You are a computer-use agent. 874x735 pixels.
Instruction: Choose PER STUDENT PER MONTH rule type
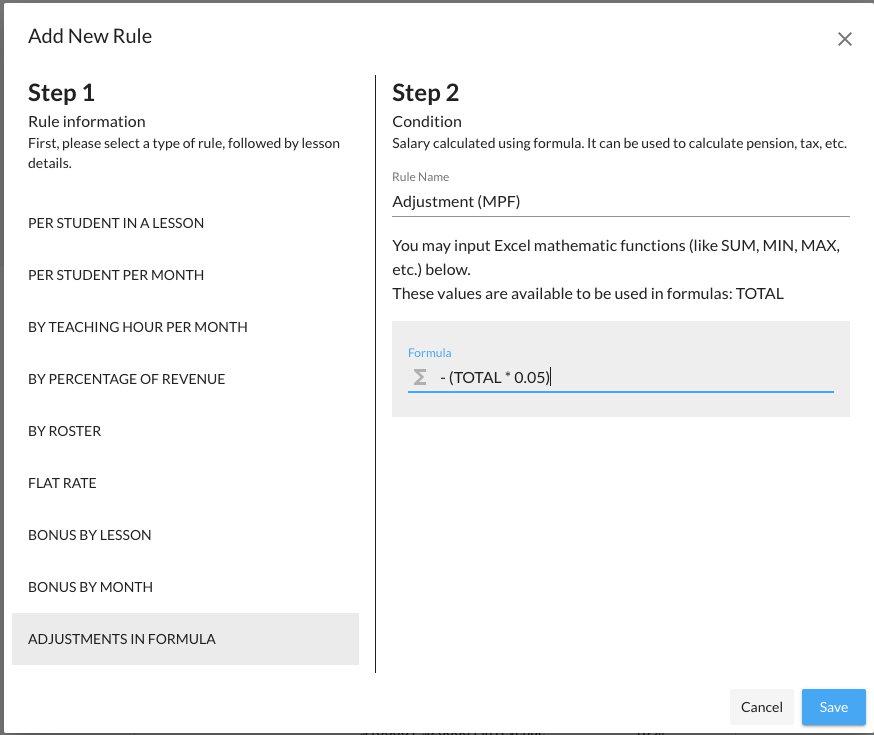(x=116, y=275)
